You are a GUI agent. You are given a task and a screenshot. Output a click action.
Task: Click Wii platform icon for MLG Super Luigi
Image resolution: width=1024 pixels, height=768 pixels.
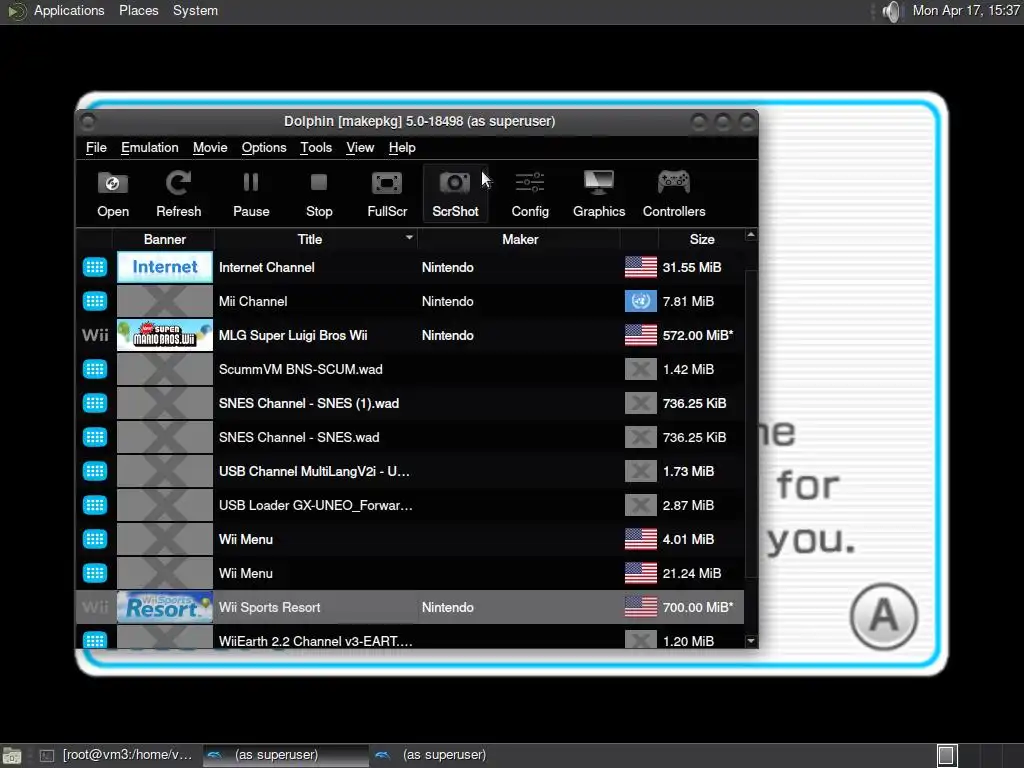coord(95,335)
